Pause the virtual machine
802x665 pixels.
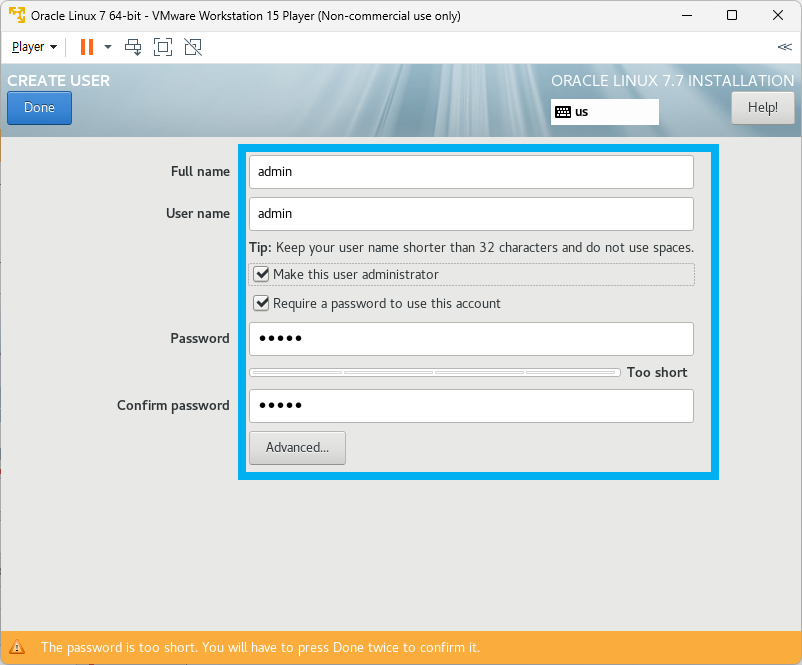click(87, 47)
